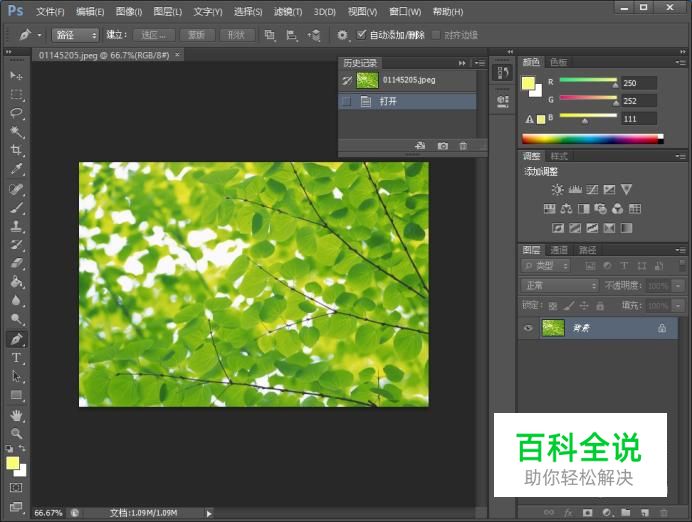Open the 正常 blend mode dropdown
Viewport: 692px width, 522px height.
click(x=559, y=286)
